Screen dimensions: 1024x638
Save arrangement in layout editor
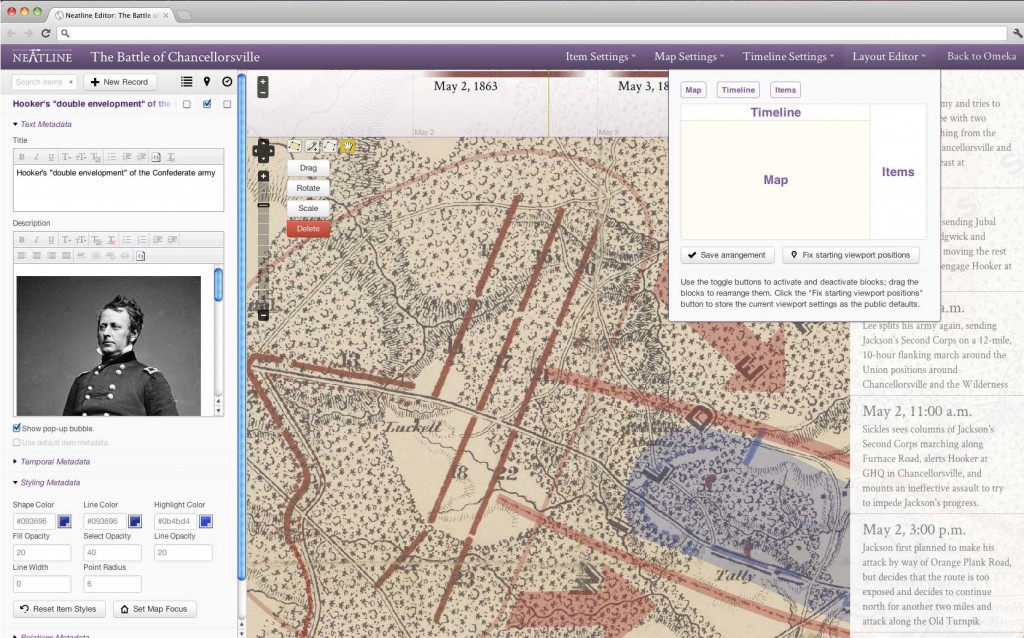pyautogui.click(x=727, y=255)
